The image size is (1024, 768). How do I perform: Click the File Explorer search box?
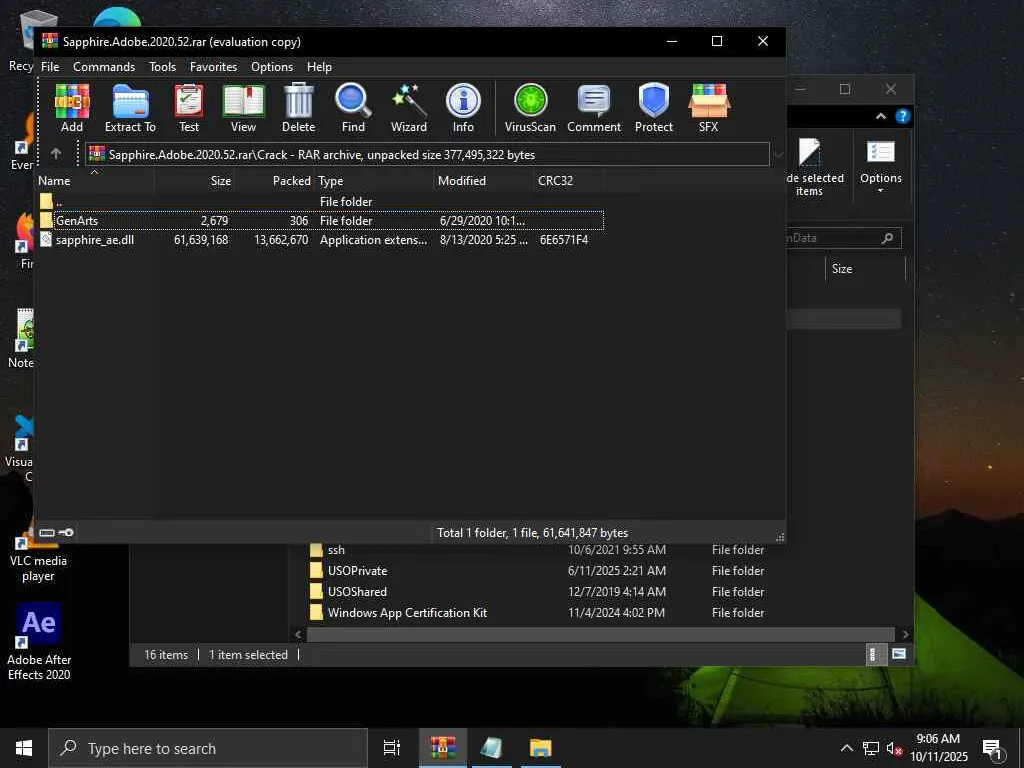(x=843, y=238)
